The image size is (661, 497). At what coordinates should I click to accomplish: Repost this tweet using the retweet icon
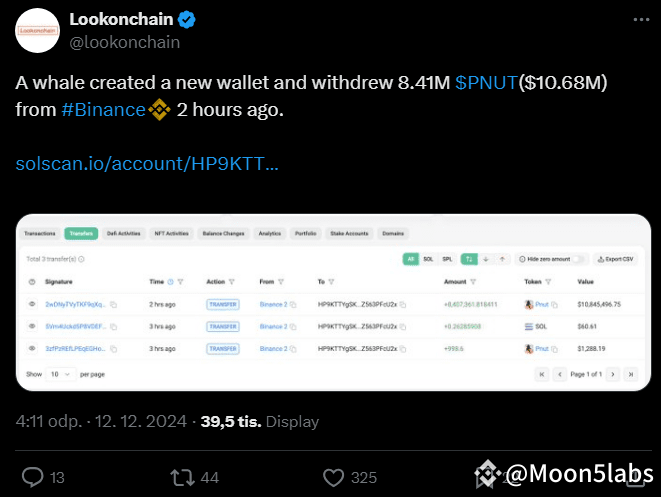pyautogui.click(x=182, y=477)
